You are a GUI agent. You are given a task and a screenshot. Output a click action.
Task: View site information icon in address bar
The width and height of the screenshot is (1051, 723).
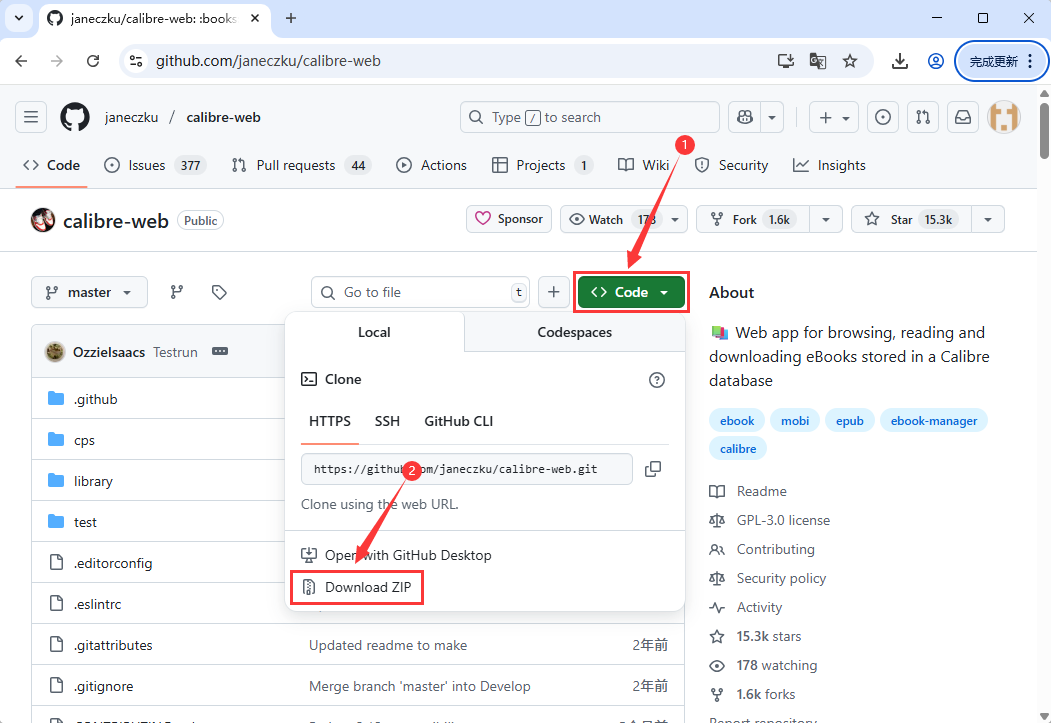[136, 61]
